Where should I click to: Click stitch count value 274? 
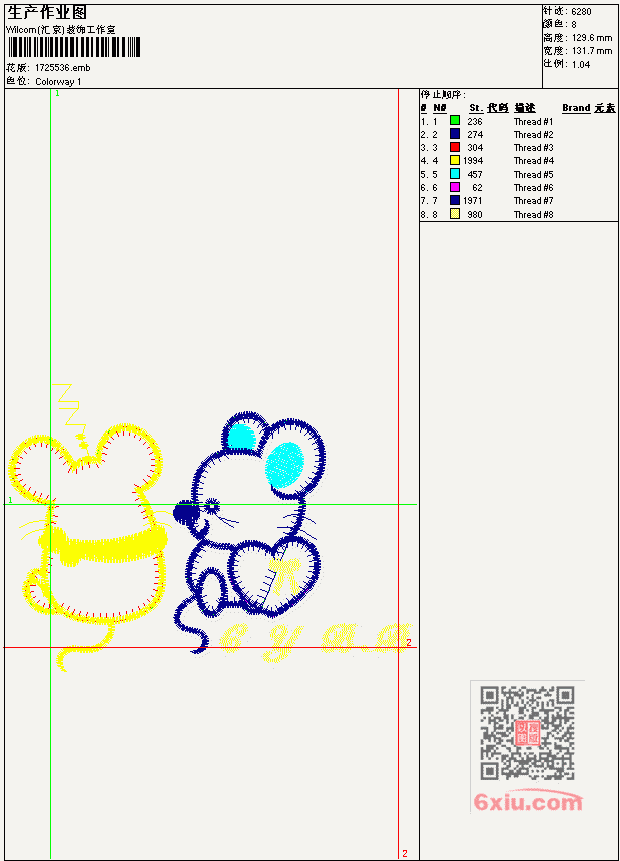[475, 135]
